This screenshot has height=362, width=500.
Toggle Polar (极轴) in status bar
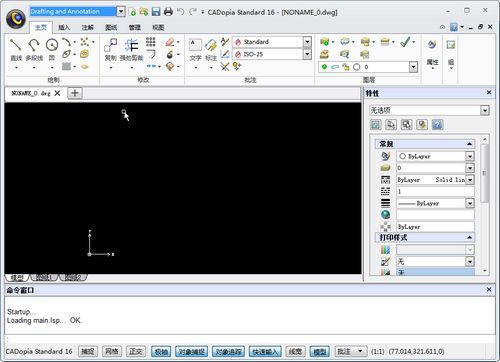coord(161,351)
